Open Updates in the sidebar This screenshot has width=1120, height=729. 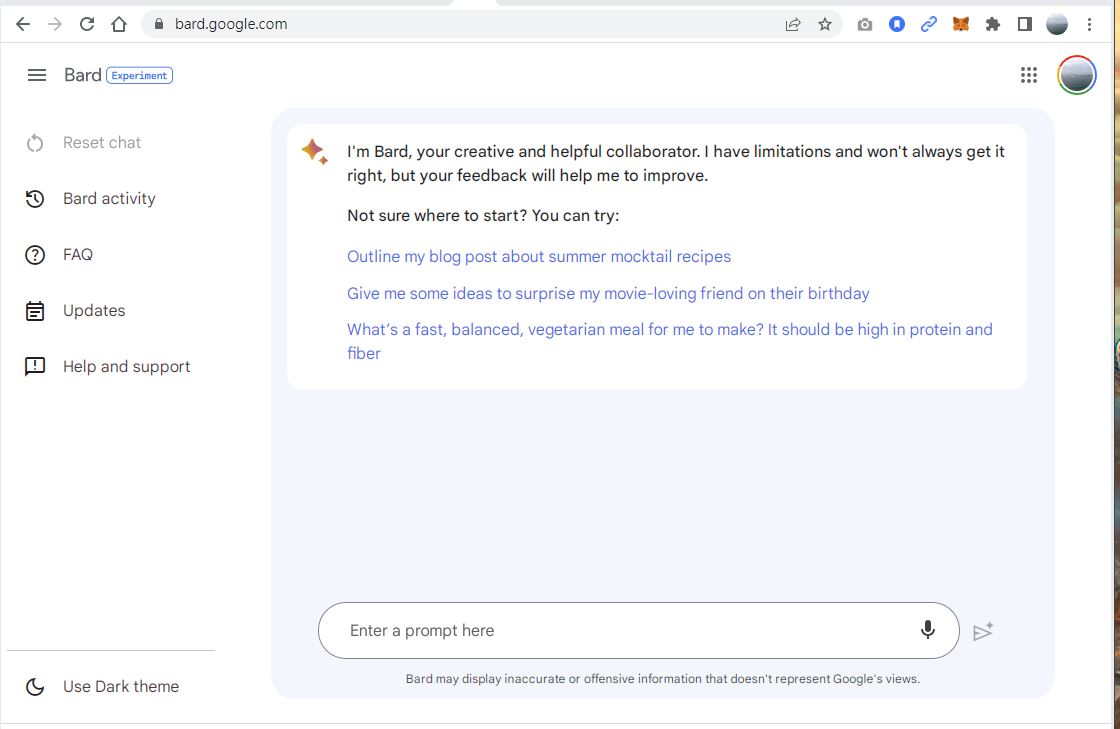(x=94, y=311)
